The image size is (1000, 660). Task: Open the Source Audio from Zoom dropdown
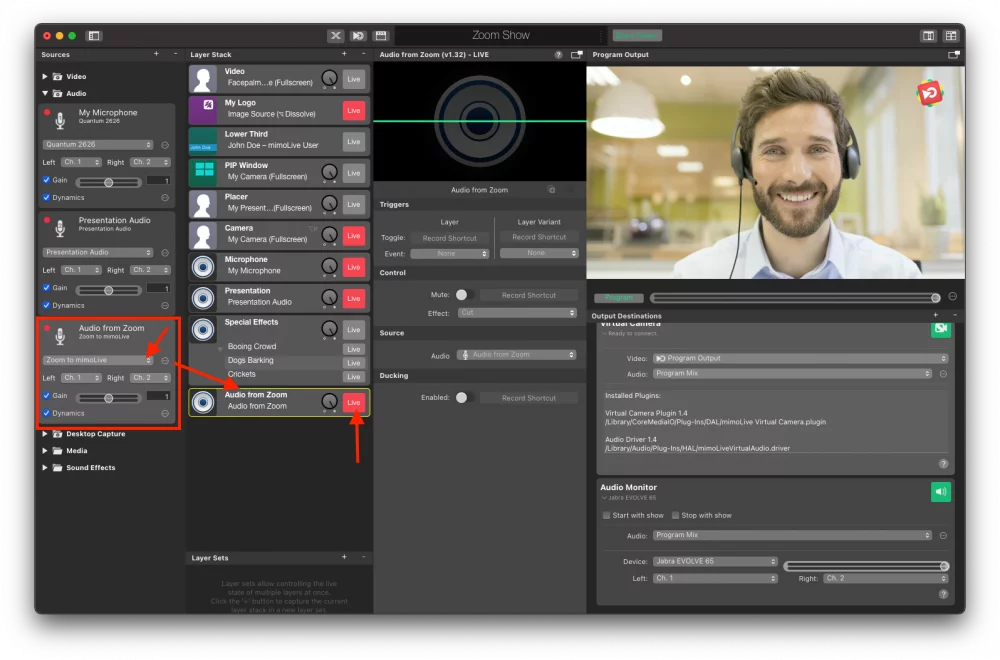517,355
